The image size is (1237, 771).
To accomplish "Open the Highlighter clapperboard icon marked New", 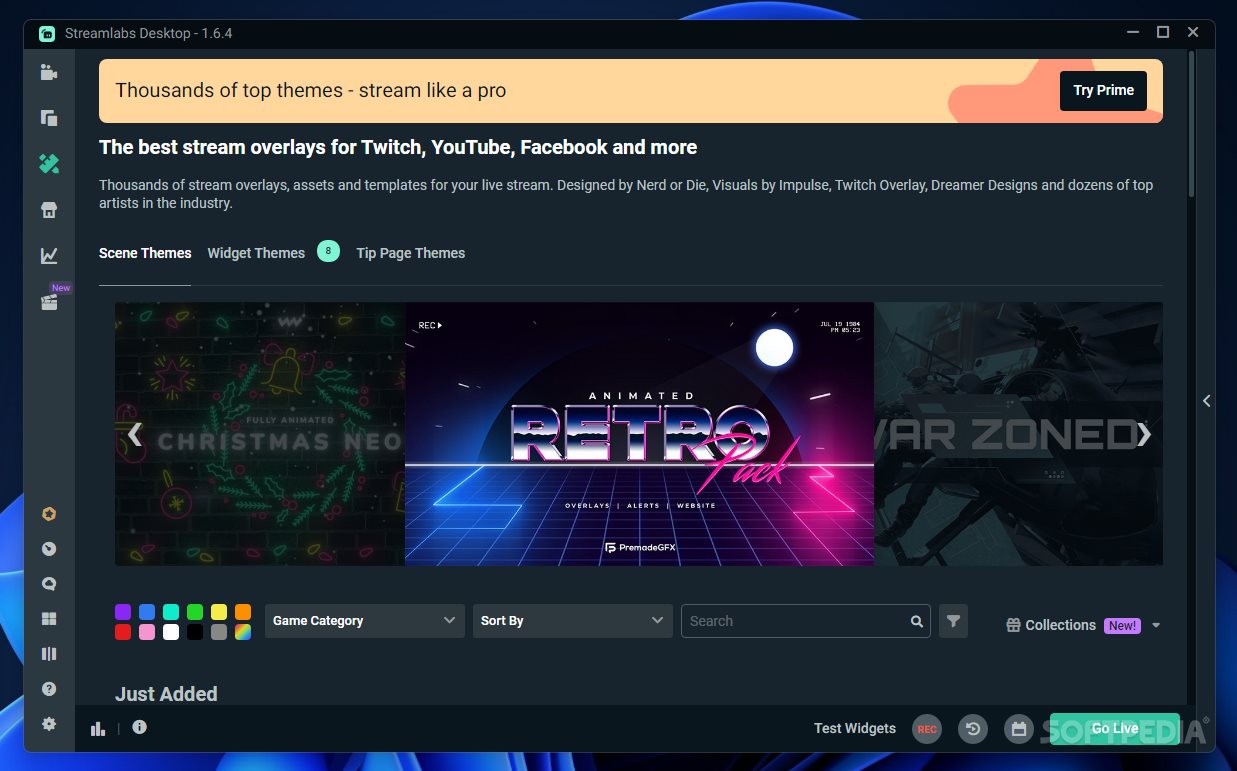I will 48,302.
